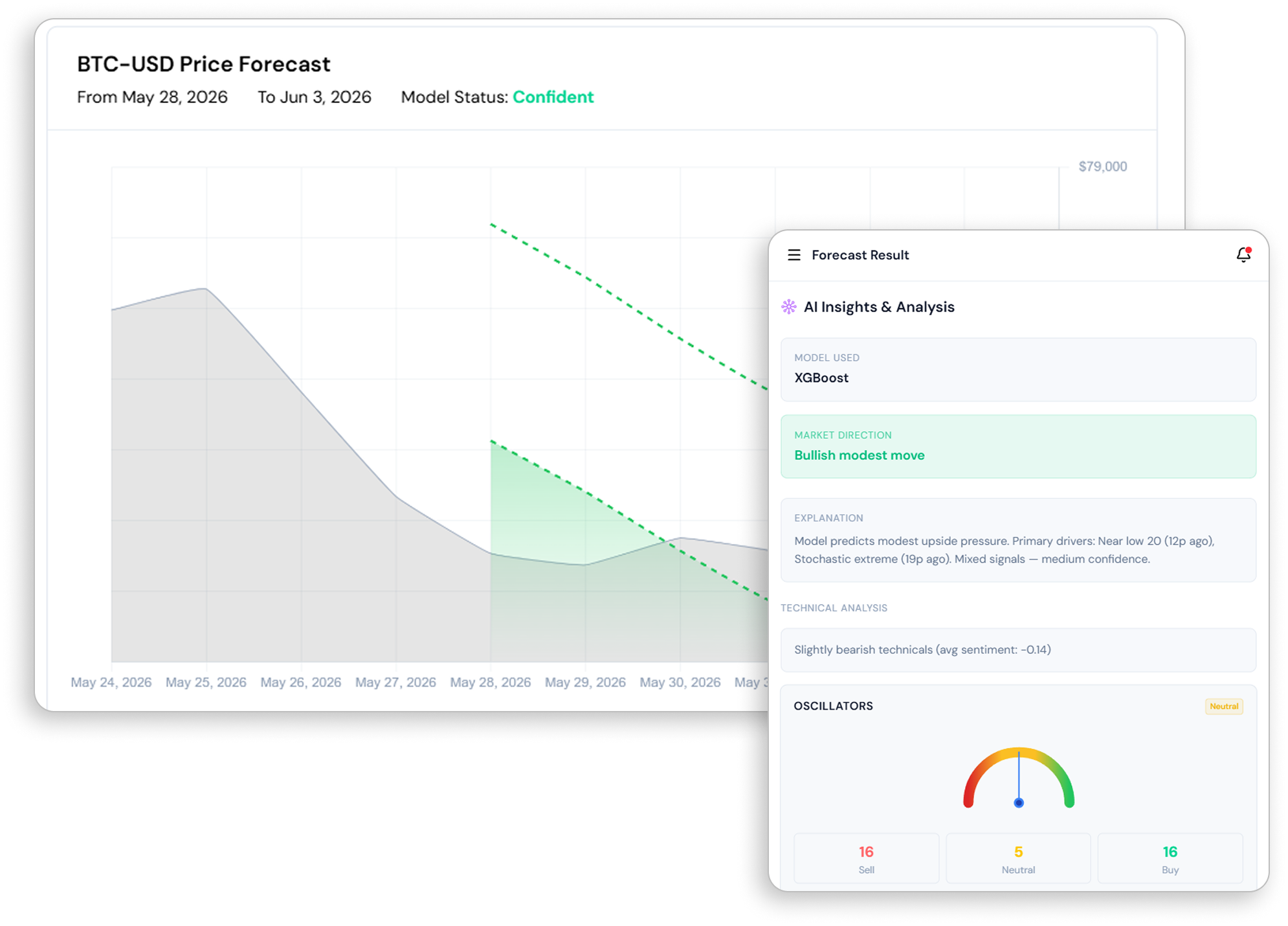Select the 16 Buy box

pos(1170,859)
